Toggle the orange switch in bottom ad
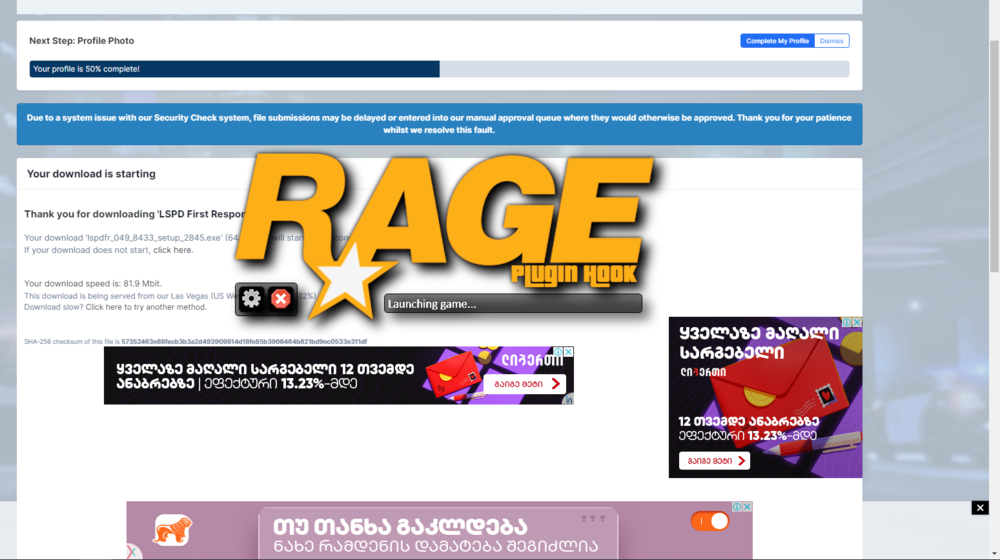 [x=710, y=522]
